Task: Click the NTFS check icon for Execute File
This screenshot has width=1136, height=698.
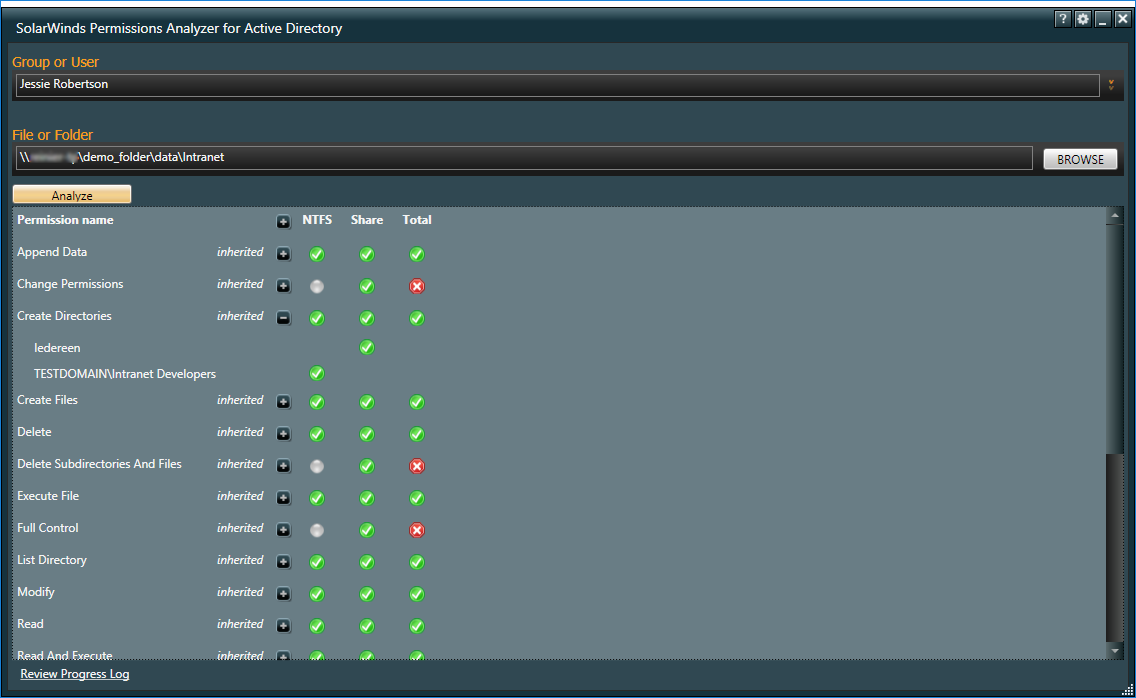Action: click(x=317, y=498)
